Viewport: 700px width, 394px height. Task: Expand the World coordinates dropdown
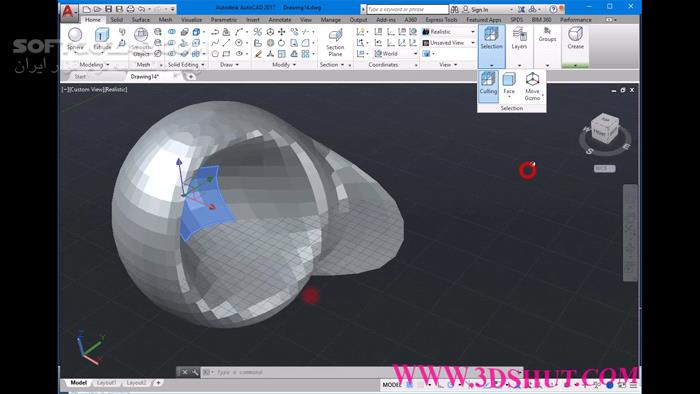tap(396, 54)
